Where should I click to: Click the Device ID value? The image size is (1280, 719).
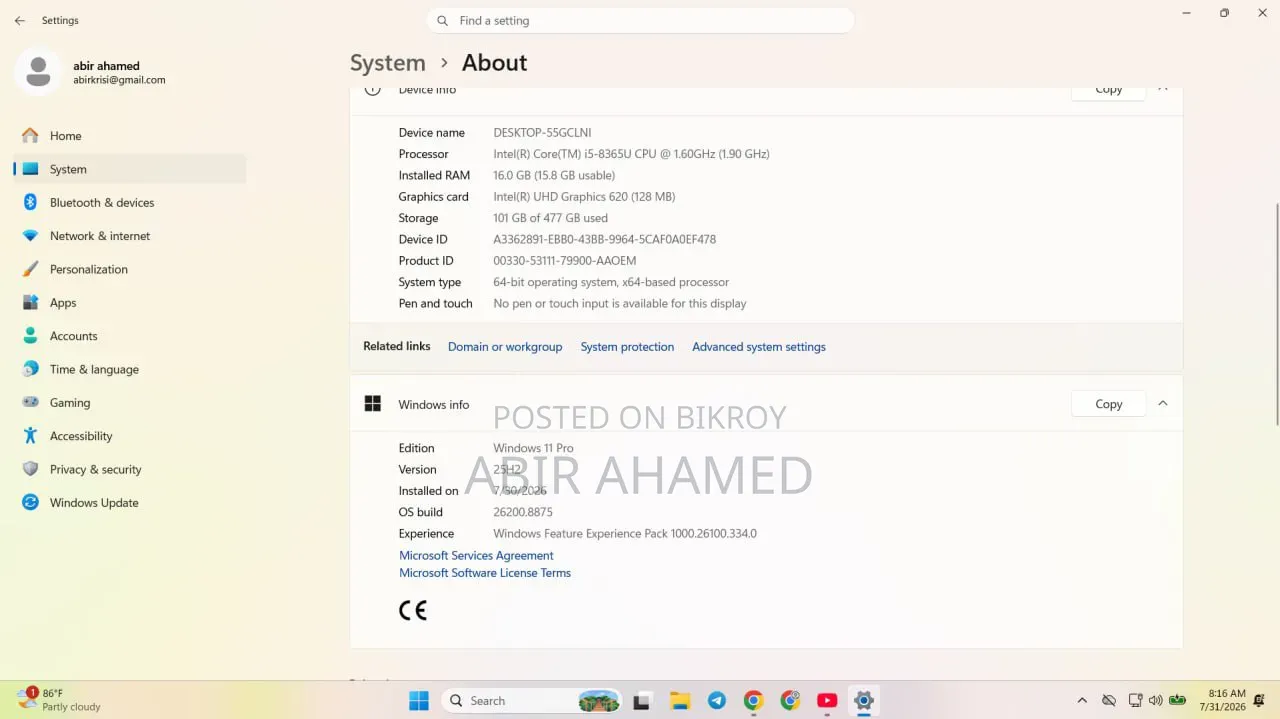coord(604,240)
